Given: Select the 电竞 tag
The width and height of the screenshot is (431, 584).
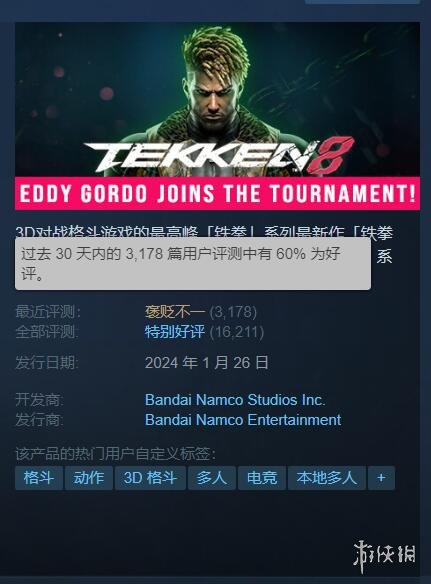Looking at the screenshot, I should pos(262,477).
